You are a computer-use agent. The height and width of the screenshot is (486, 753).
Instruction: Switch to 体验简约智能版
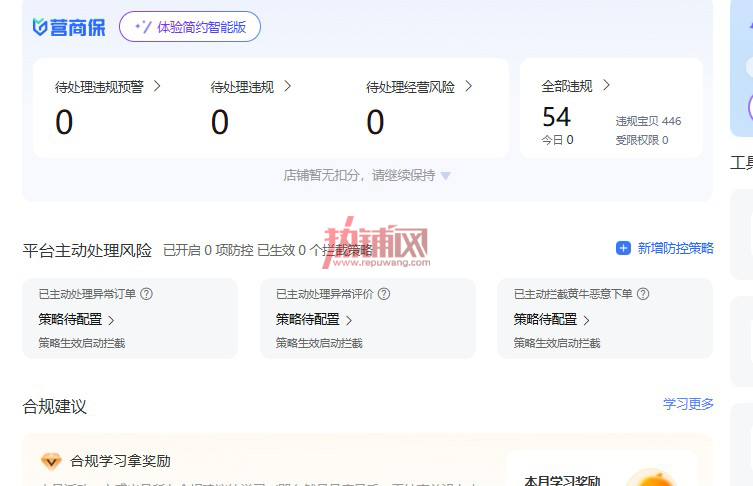[x=190, y=27]
